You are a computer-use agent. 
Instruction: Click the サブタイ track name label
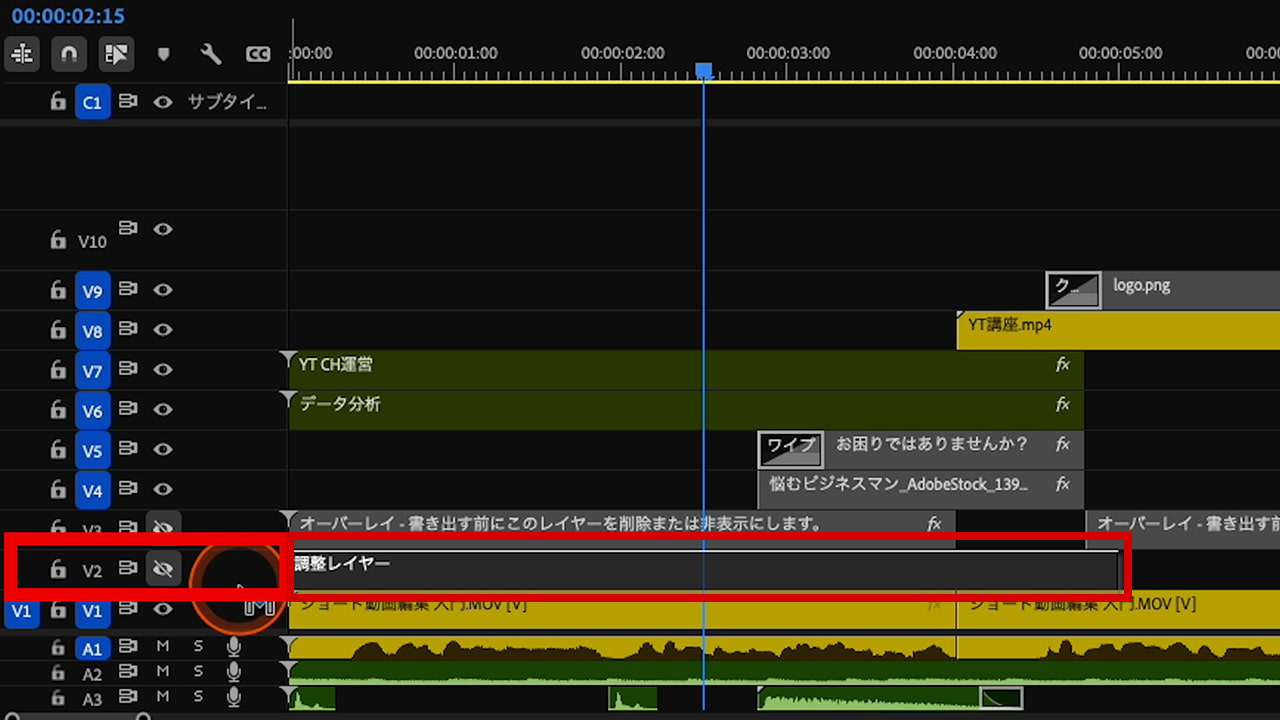click(228, 102)
